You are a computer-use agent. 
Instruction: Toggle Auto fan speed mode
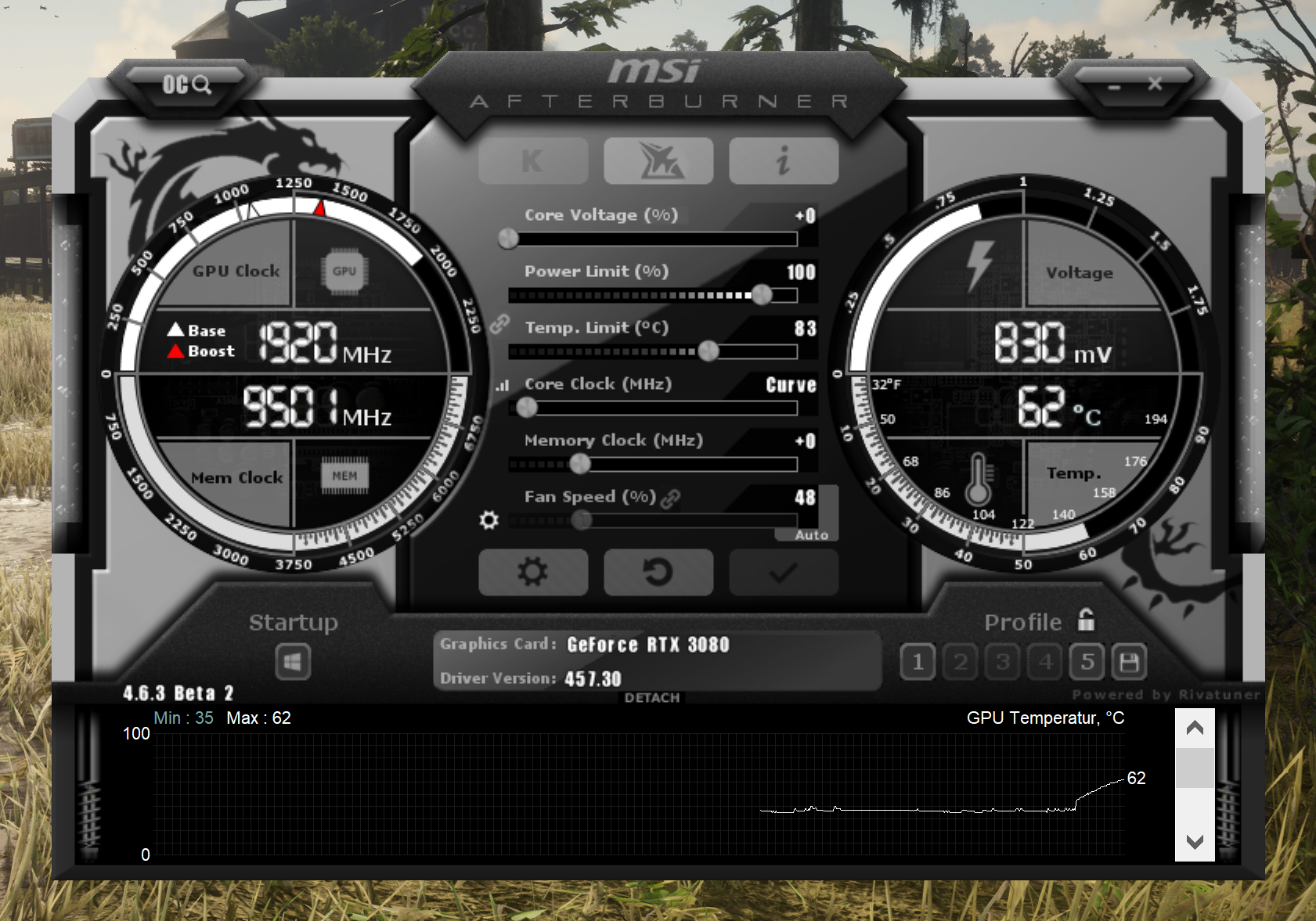point(811,535)
